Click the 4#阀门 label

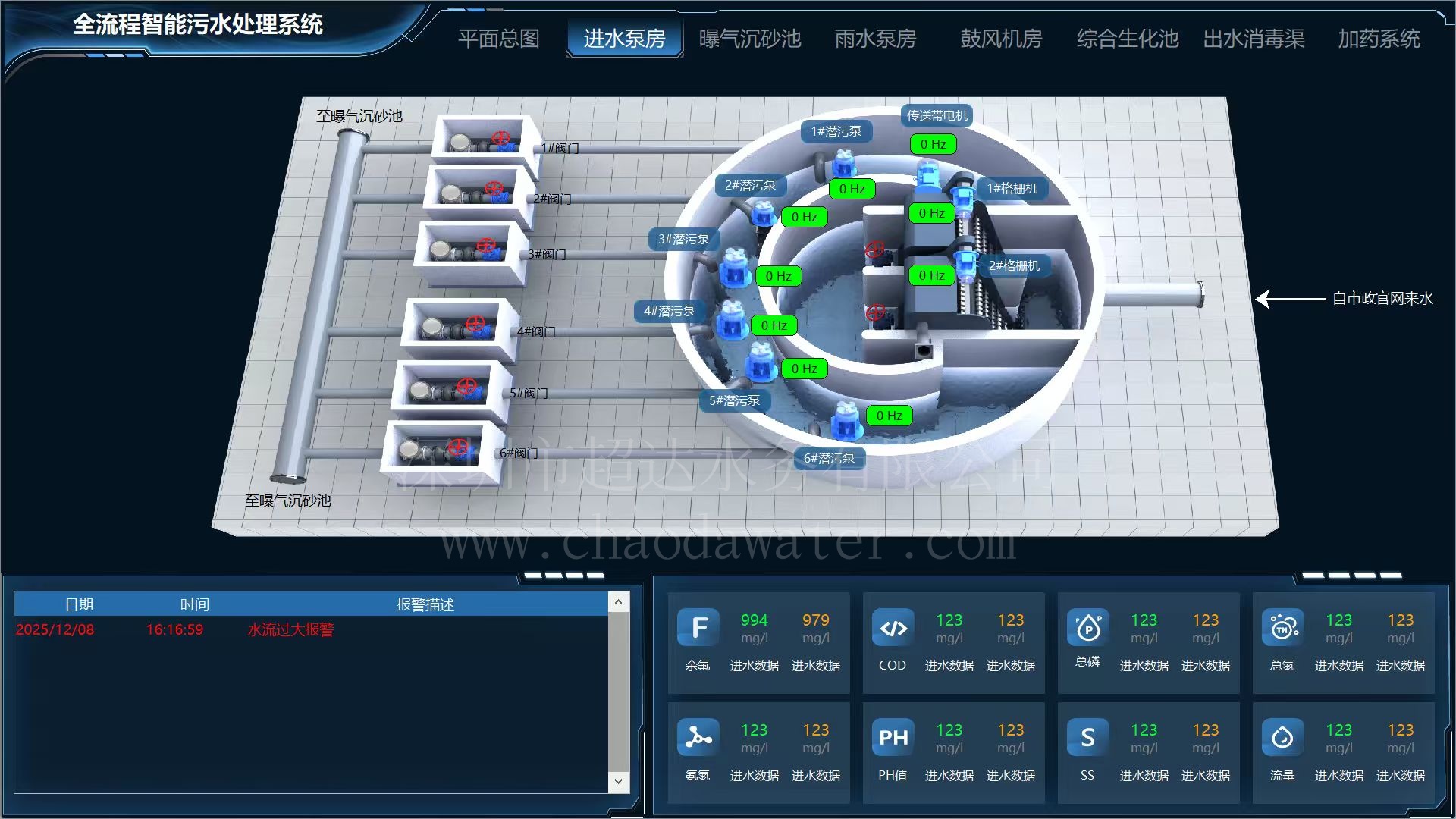coord(536,331)
